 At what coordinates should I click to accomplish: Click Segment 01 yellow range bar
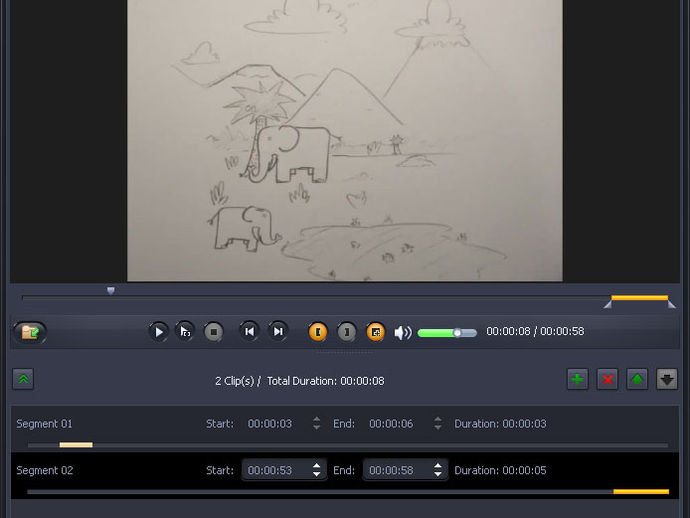pos(76,445)
